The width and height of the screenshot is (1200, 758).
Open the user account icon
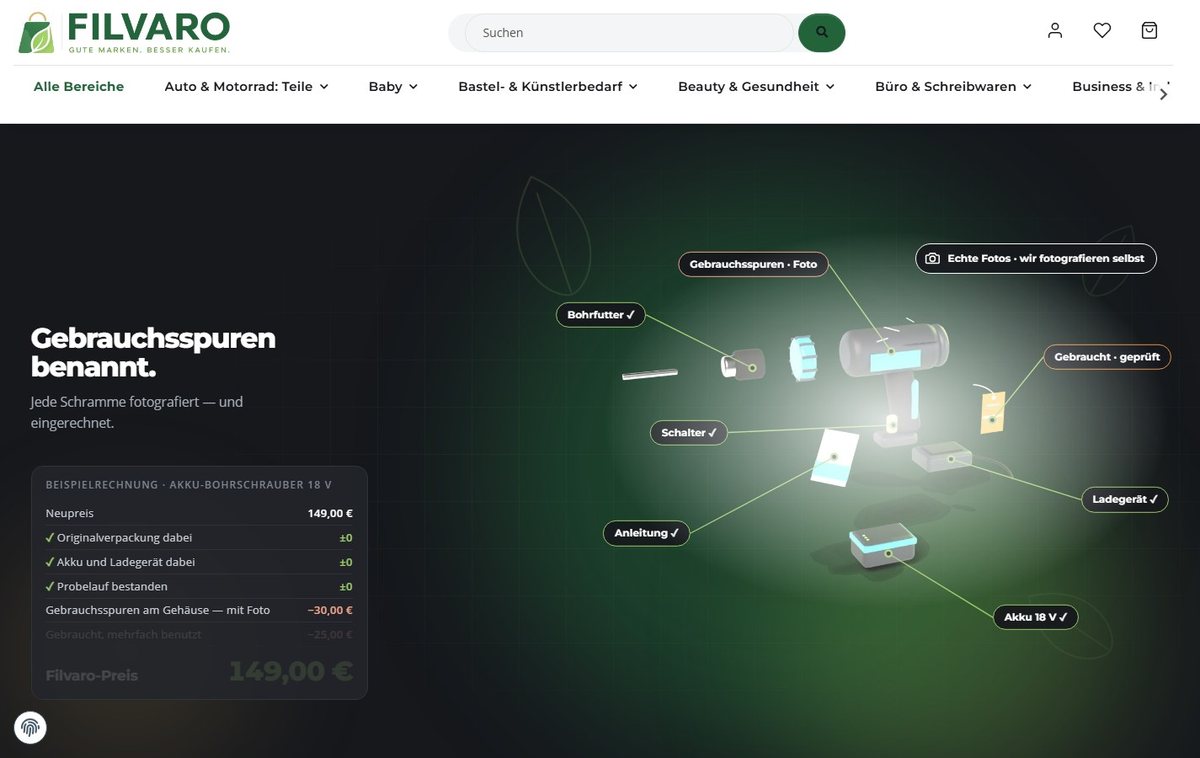coord(1055,31)
